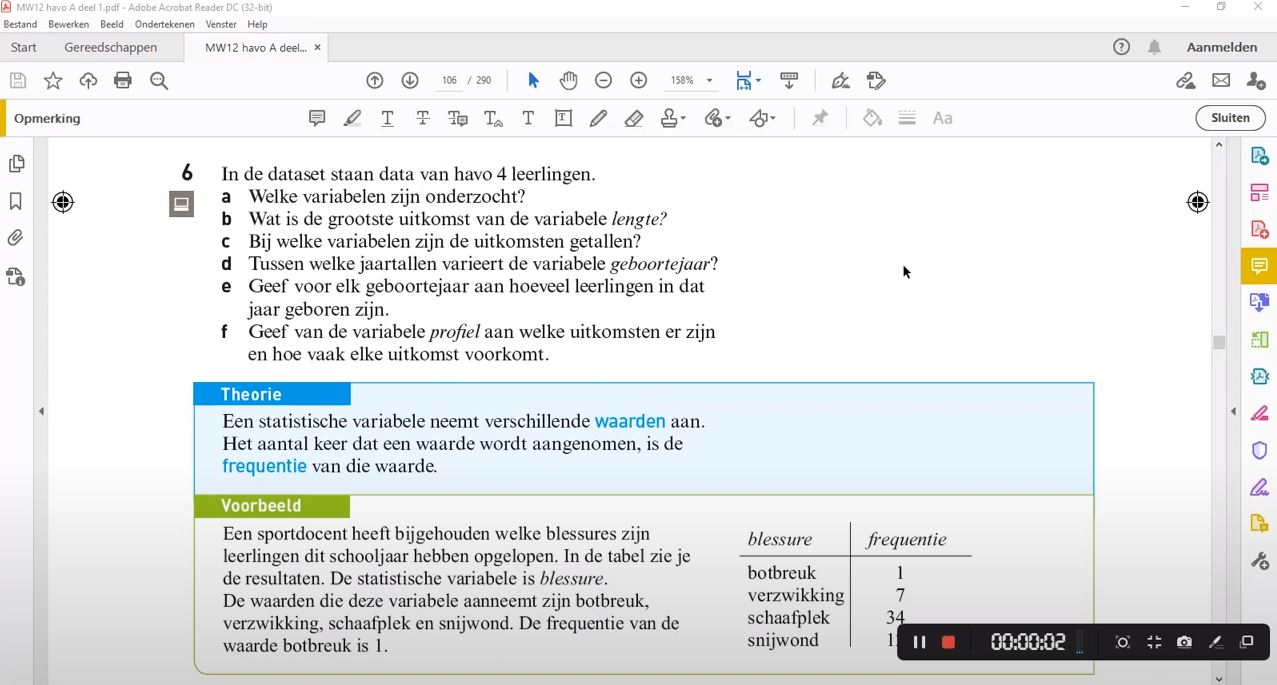
Task: Open the Venster menu
Action: [221, 24]
